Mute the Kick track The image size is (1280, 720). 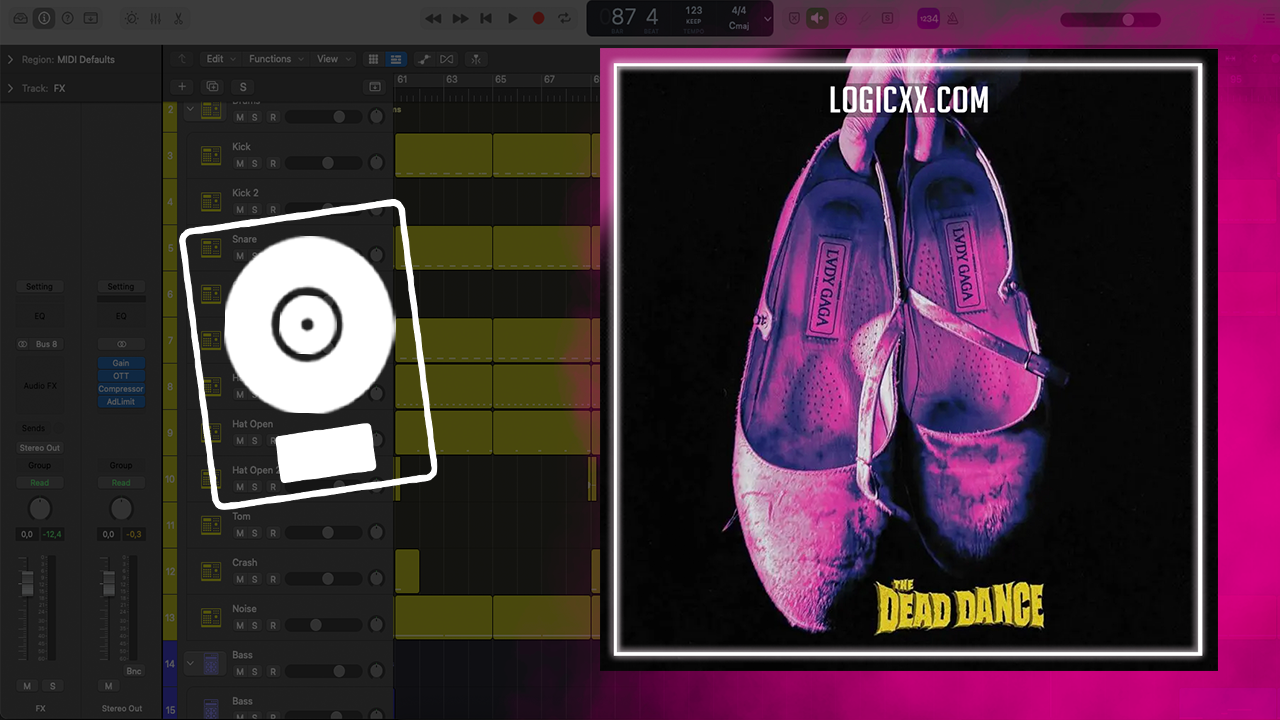click(239, 164)
